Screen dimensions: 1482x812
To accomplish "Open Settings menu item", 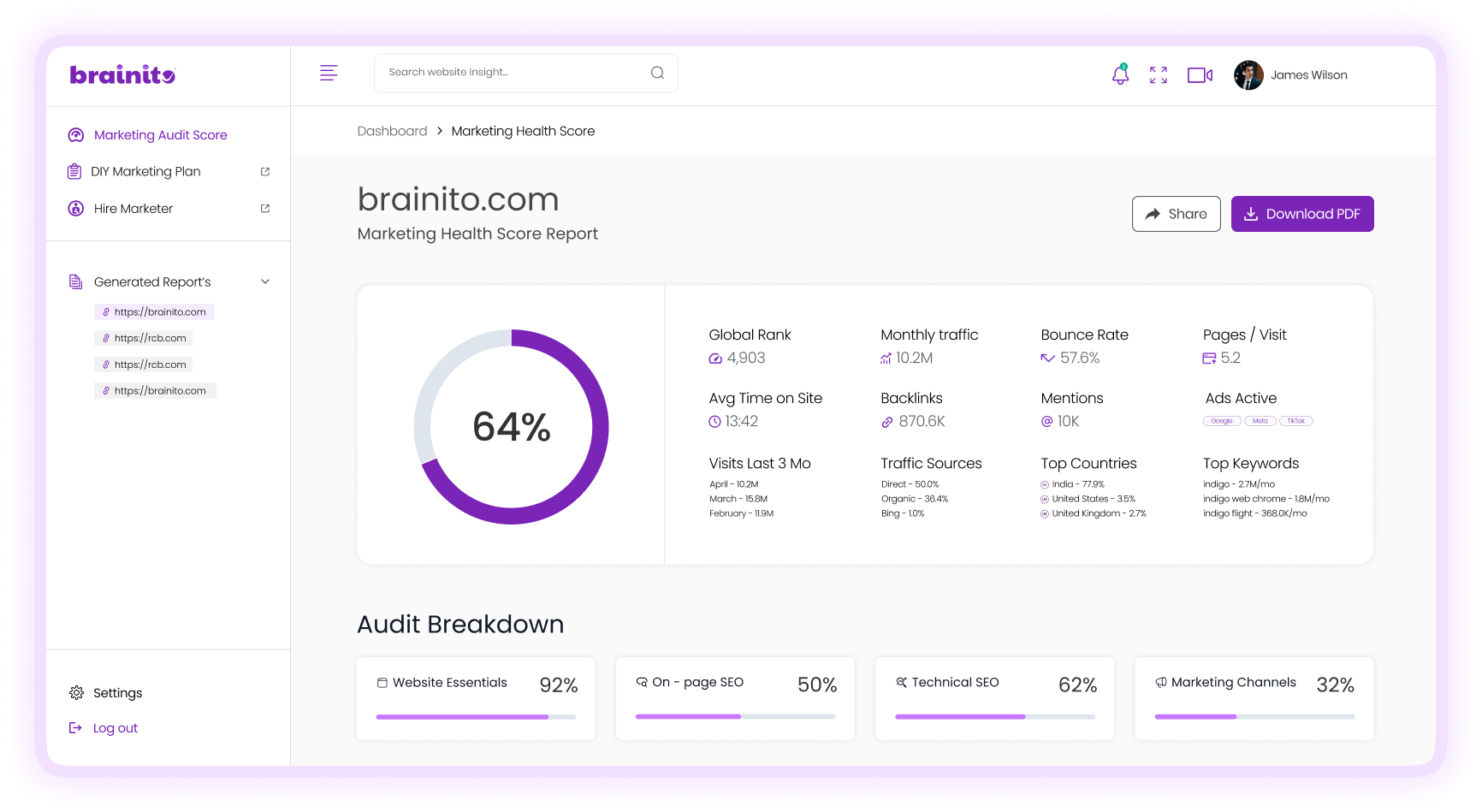I will click(x=118, y=693).
